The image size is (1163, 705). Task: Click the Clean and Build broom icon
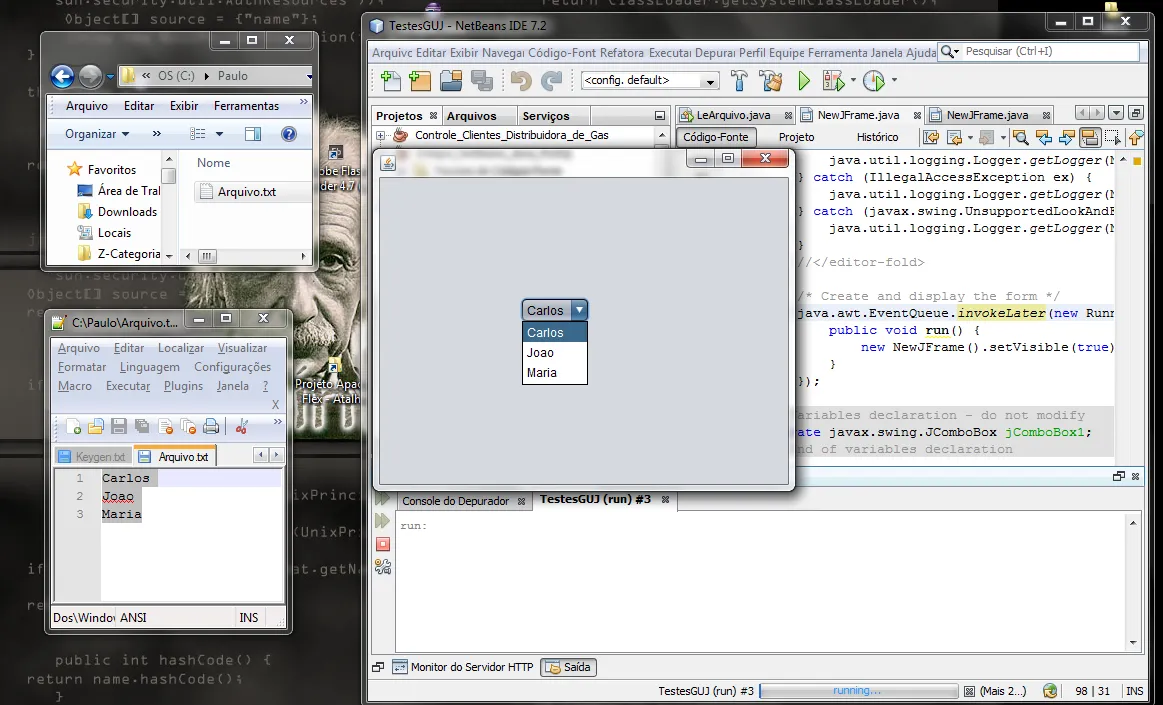(770, 81)
